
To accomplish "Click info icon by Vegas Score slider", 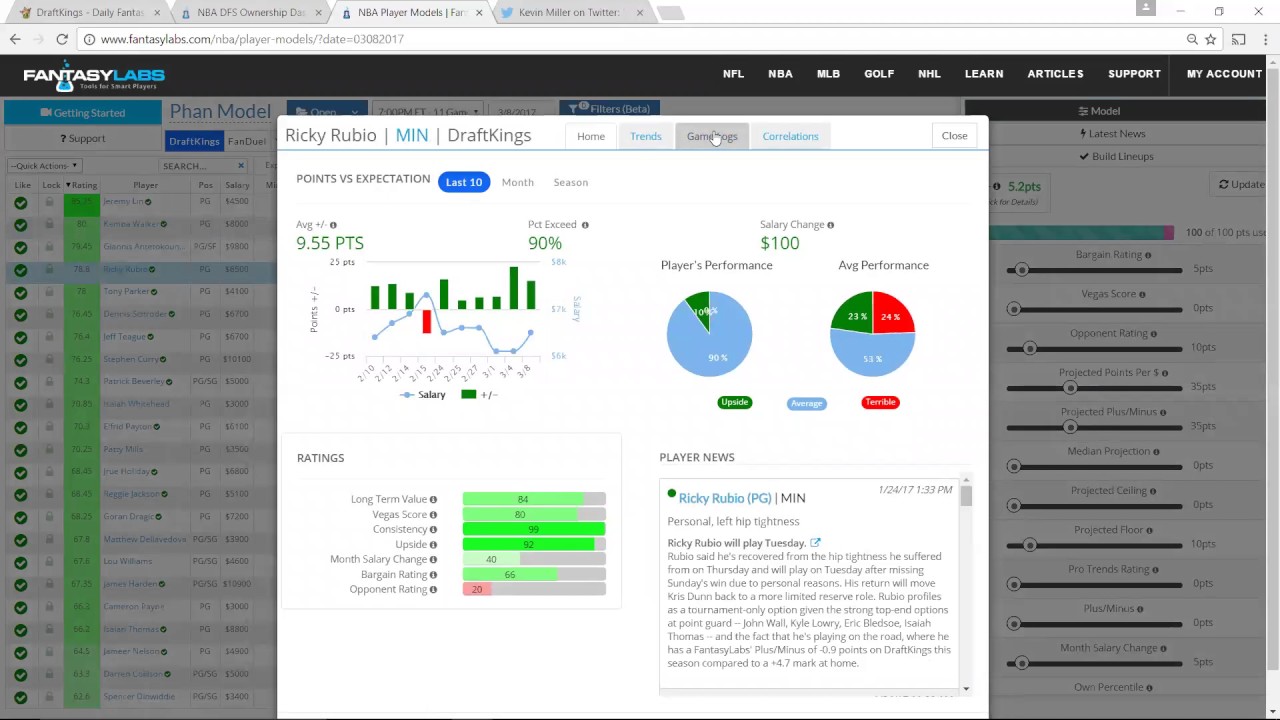I will click(1142, 294).
